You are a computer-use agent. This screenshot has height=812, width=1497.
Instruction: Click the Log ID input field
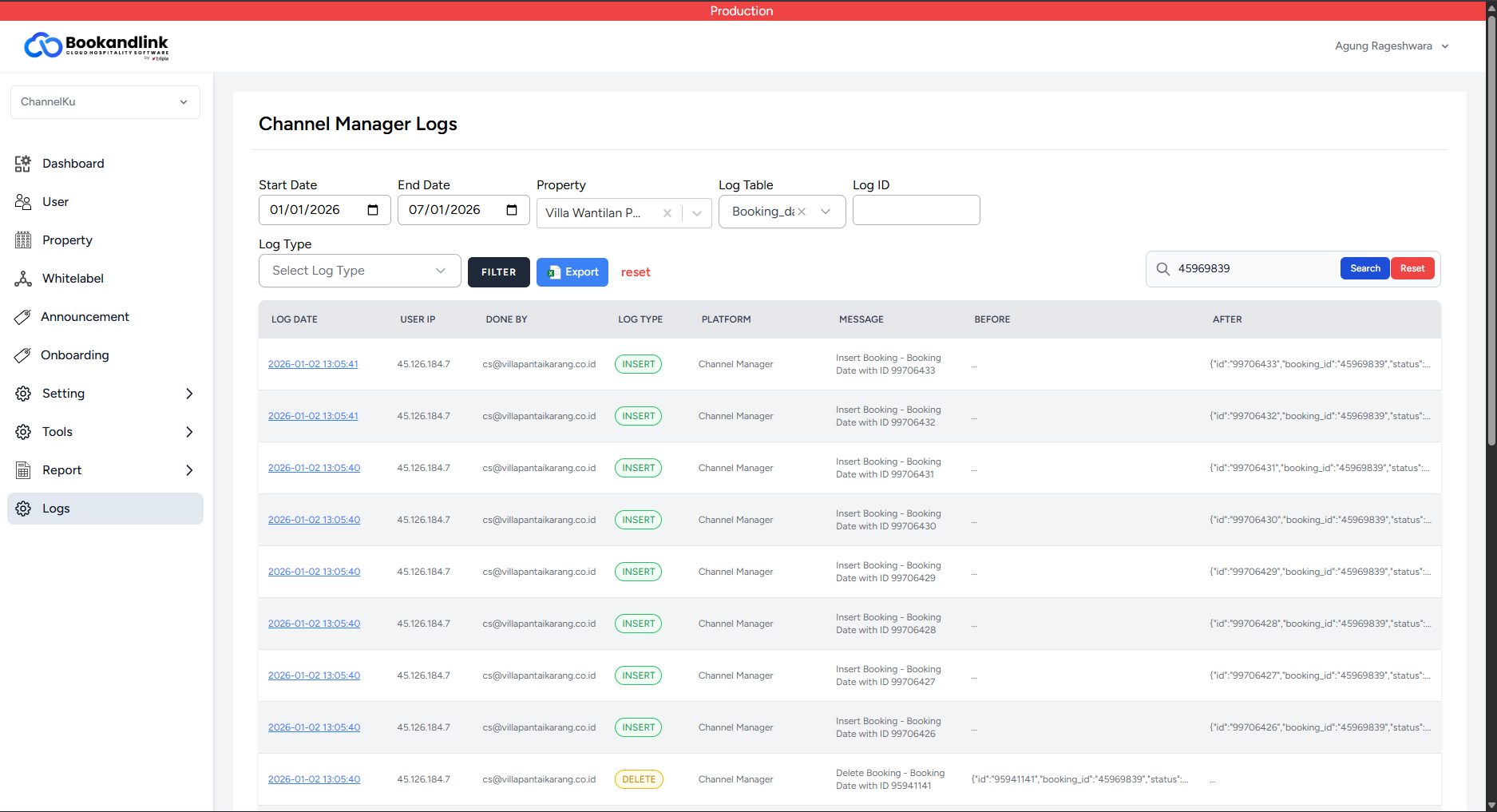916,210
